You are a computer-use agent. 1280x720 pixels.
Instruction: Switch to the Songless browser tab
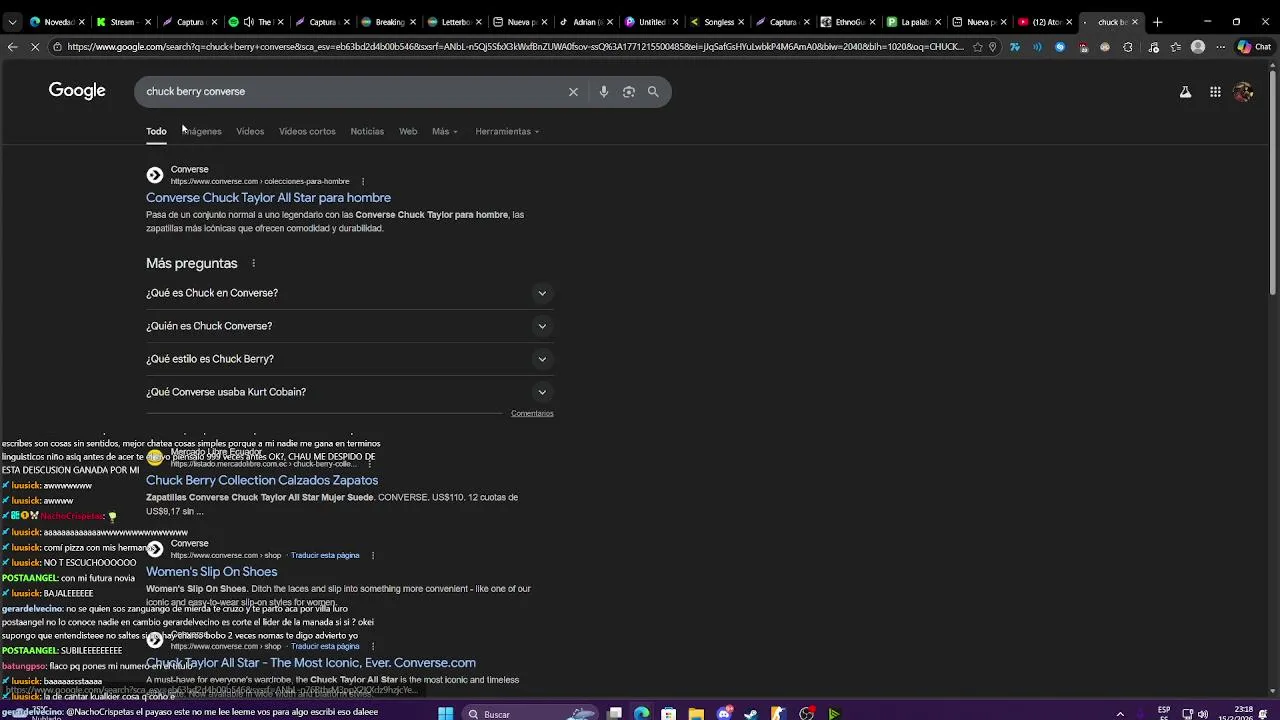point(718,22)
